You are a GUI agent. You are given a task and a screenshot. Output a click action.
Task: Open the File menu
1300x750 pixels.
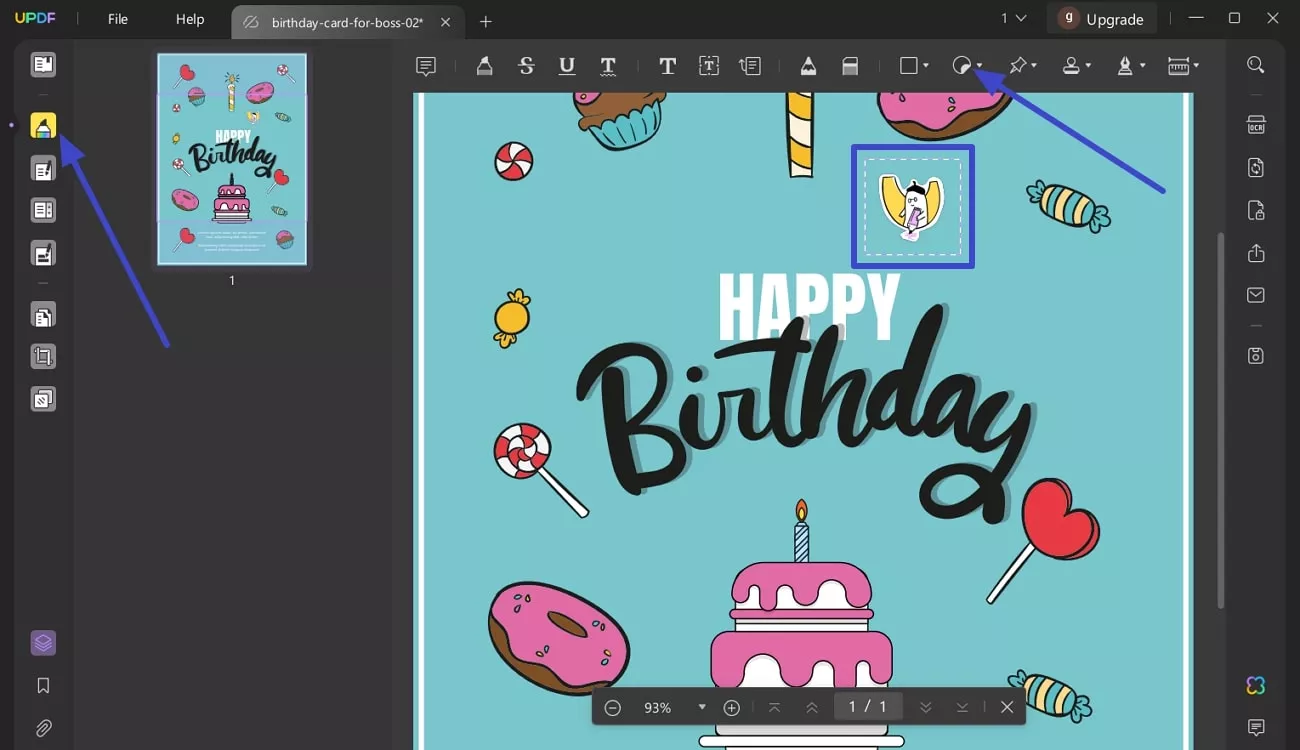pyautogui.click(x=118, y=19)
